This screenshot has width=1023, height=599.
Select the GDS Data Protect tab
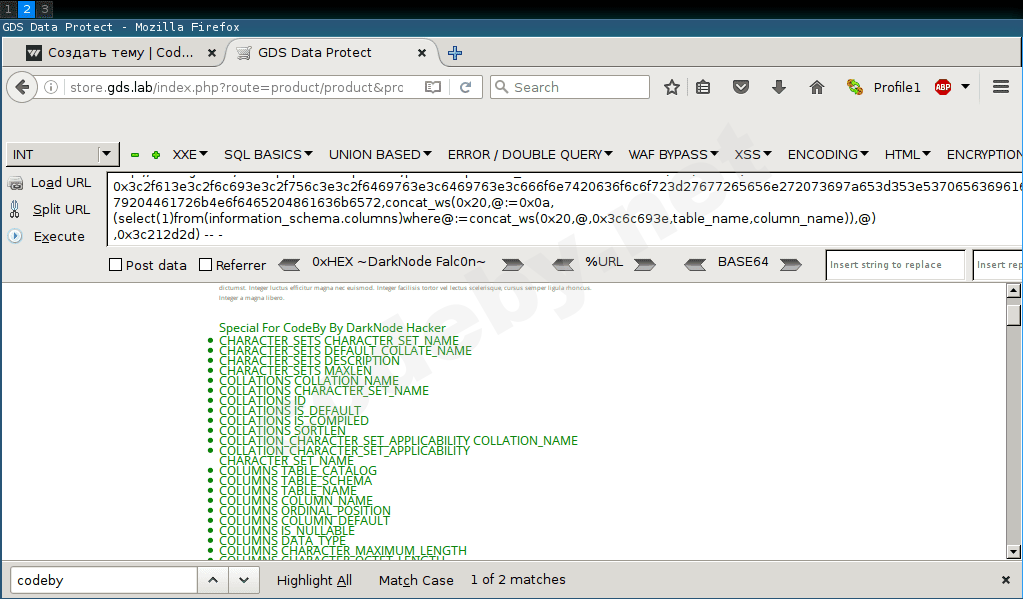[315, 53]
